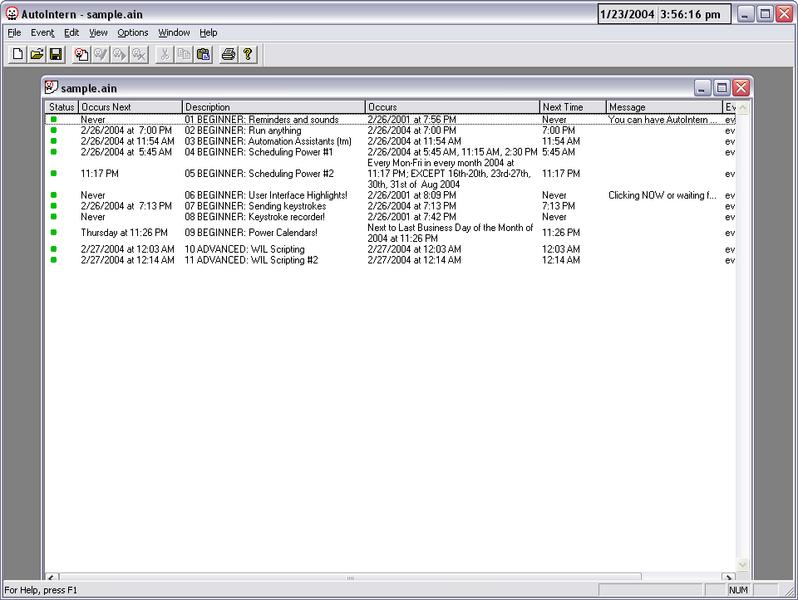Click the AutoIntern app icon in main title bar
The width and height of the screenshot is (798, 600).
click(12, 14)
